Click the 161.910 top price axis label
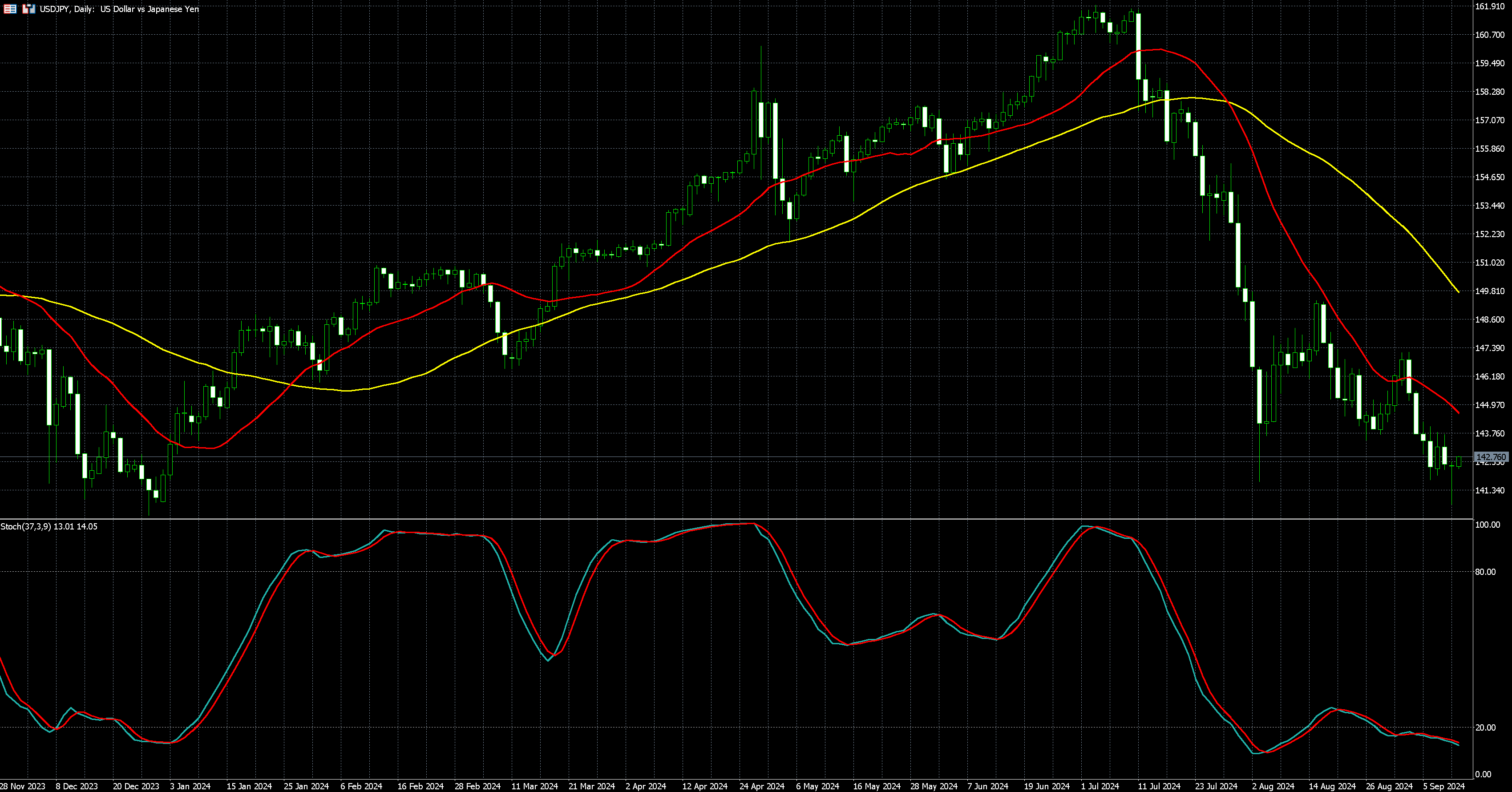 click(1490, 7)
